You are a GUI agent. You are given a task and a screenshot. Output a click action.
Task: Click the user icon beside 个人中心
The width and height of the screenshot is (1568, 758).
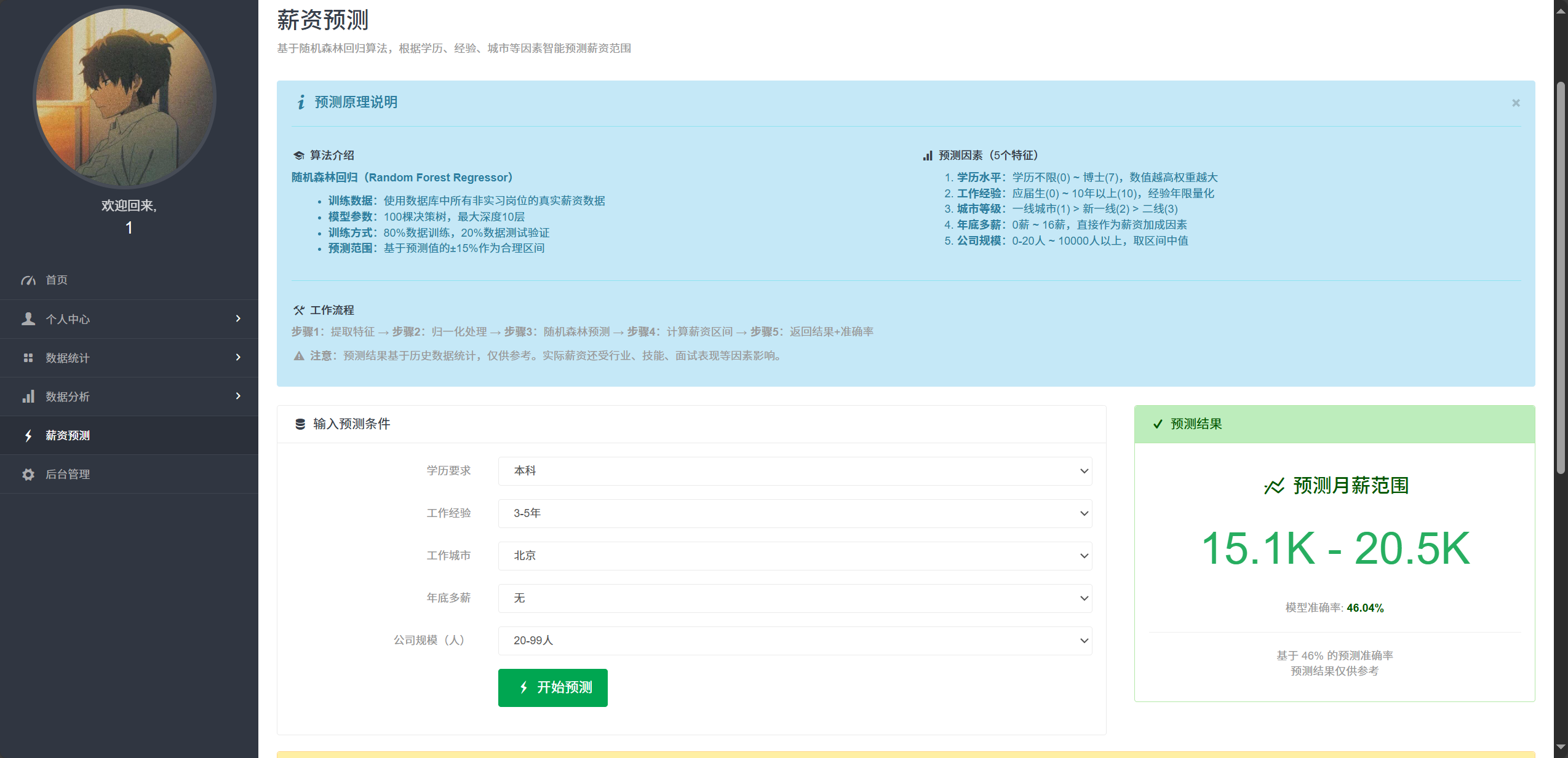(x=28, y=318)
